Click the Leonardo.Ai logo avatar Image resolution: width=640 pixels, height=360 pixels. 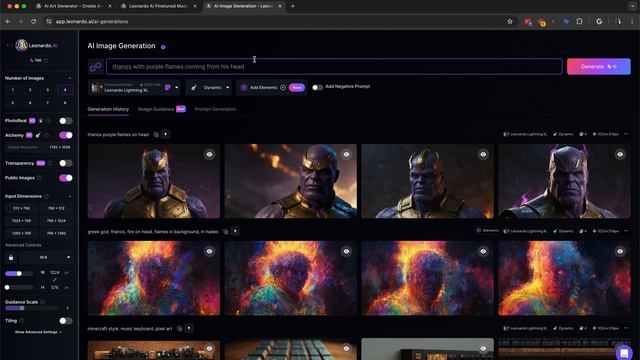click(x=21, y=45)
